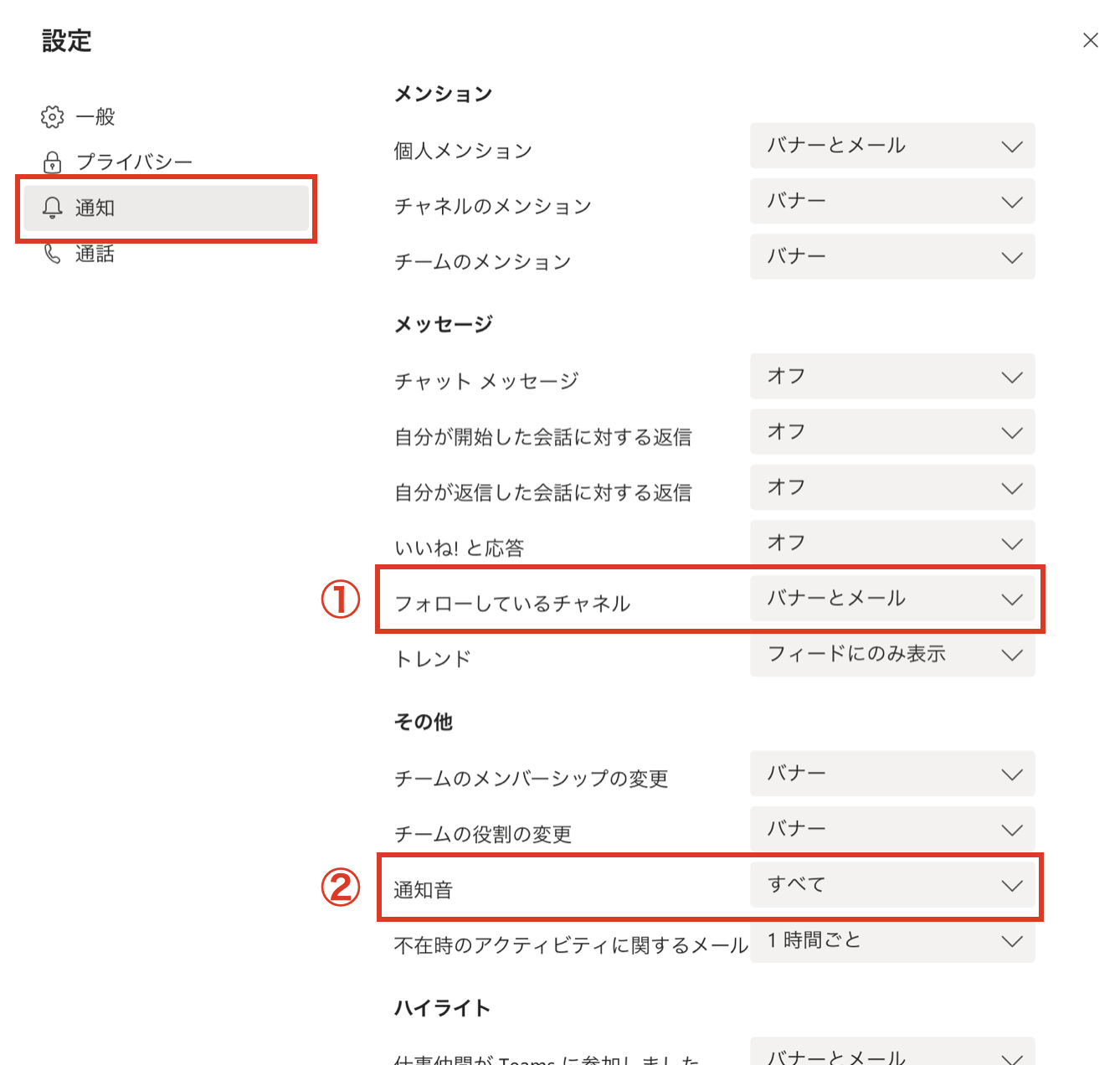Change 不在時のアクティビティに関するメール frequency dropdown

(892, 940)
